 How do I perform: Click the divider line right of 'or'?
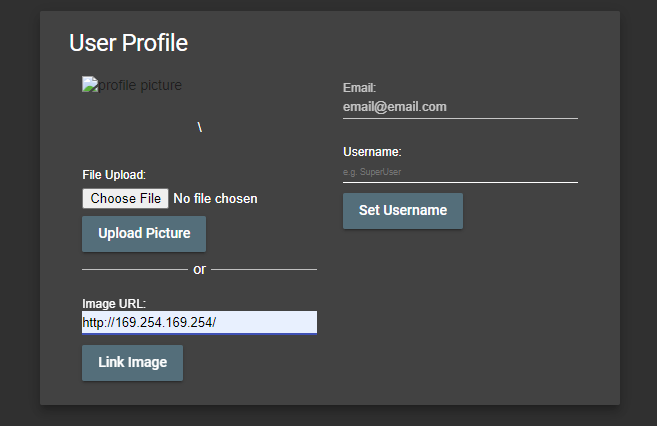coord(264,270)
